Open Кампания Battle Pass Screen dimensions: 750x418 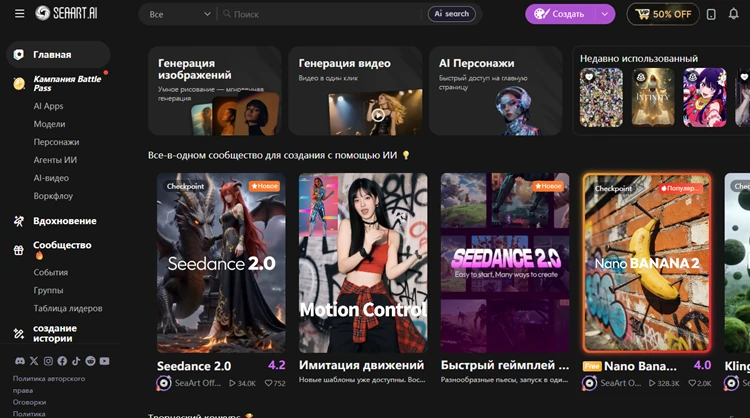(x=67, y=83)
